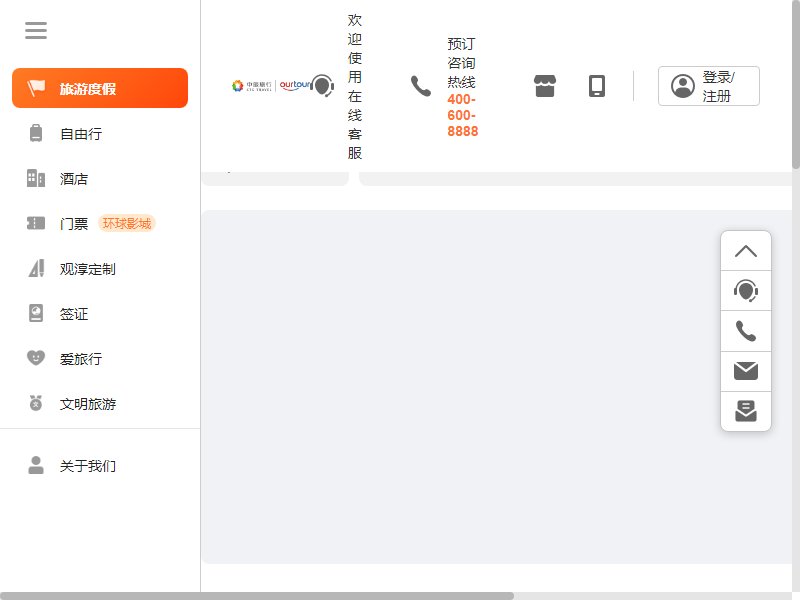Click the mobile phone icon in header
This screenshot has height=600, width=800.
(x=597, y=86)
